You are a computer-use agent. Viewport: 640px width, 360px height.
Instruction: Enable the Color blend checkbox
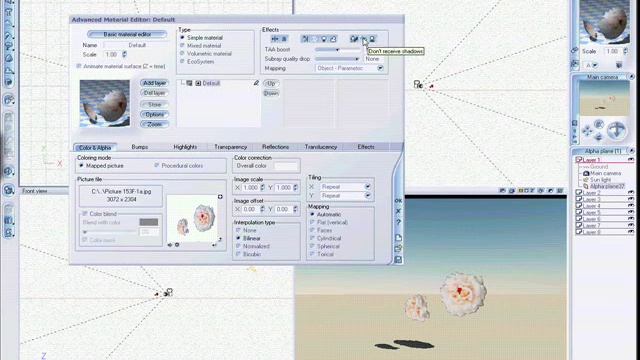(85, 214)
